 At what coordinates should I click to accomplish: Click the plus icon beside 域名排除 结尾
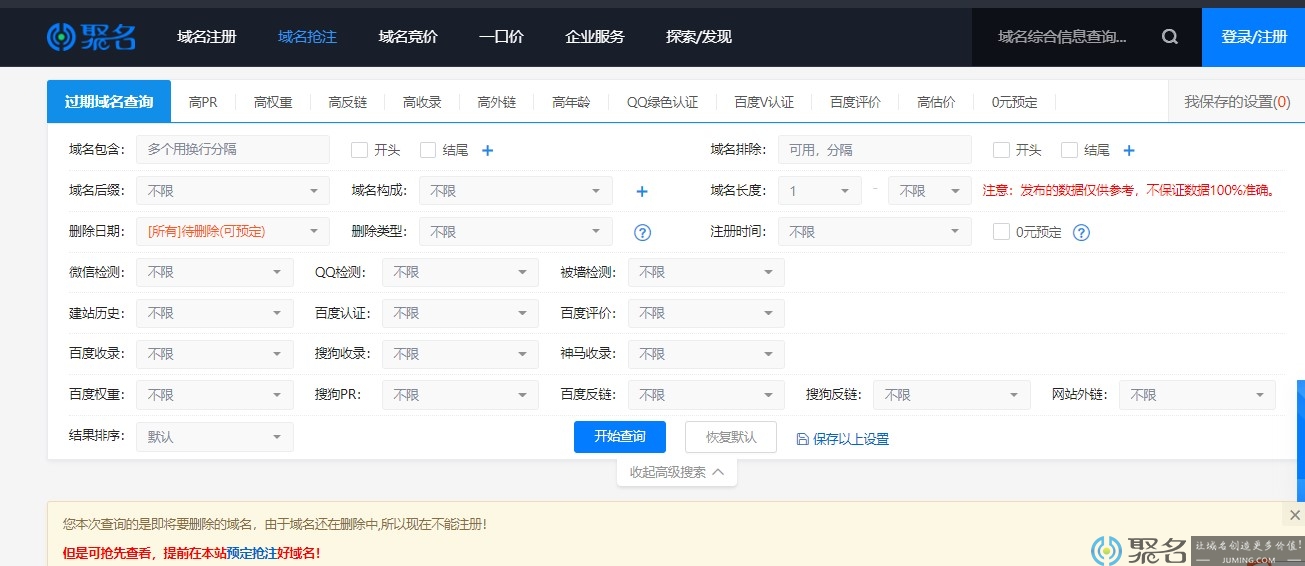1129,150
